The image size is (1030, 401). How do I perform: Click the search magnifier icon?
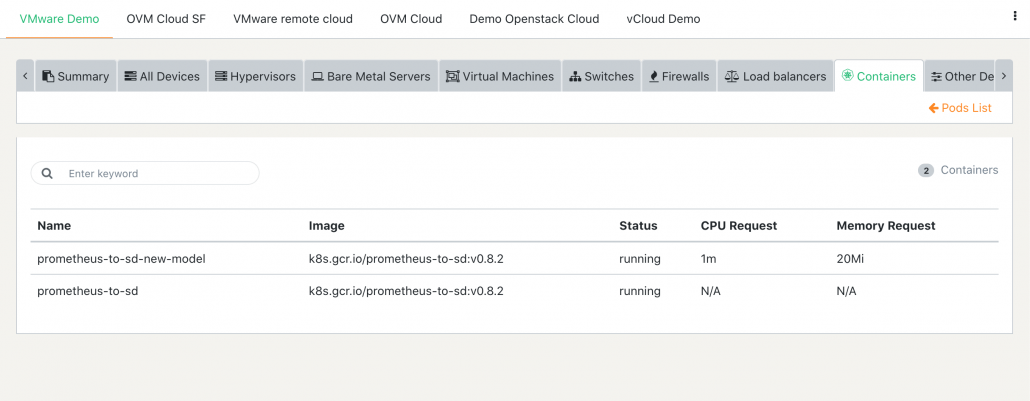[x=47, y=174]
